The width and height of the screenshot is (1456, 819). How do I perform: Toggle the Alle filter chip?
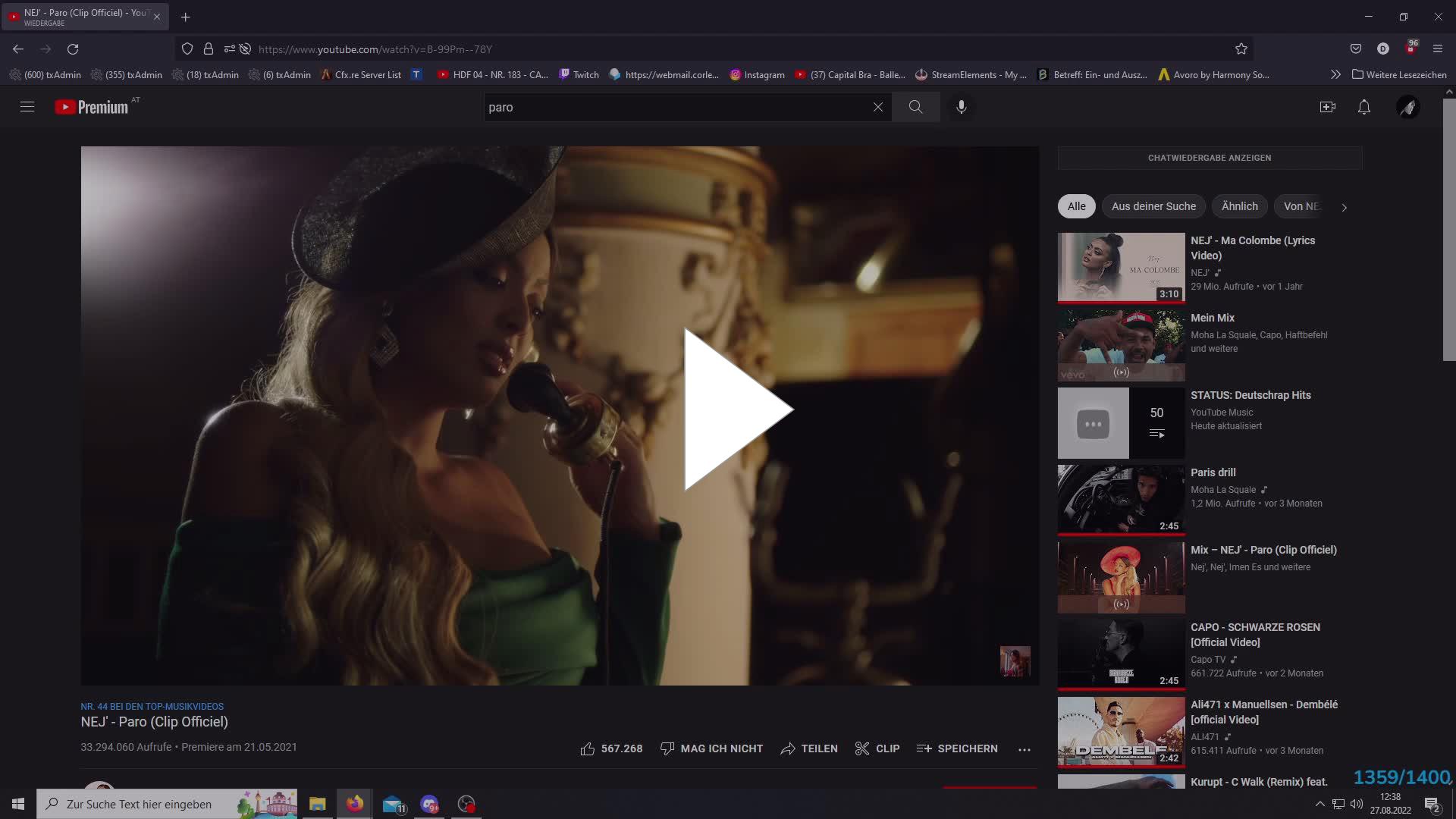[1076, 206]
